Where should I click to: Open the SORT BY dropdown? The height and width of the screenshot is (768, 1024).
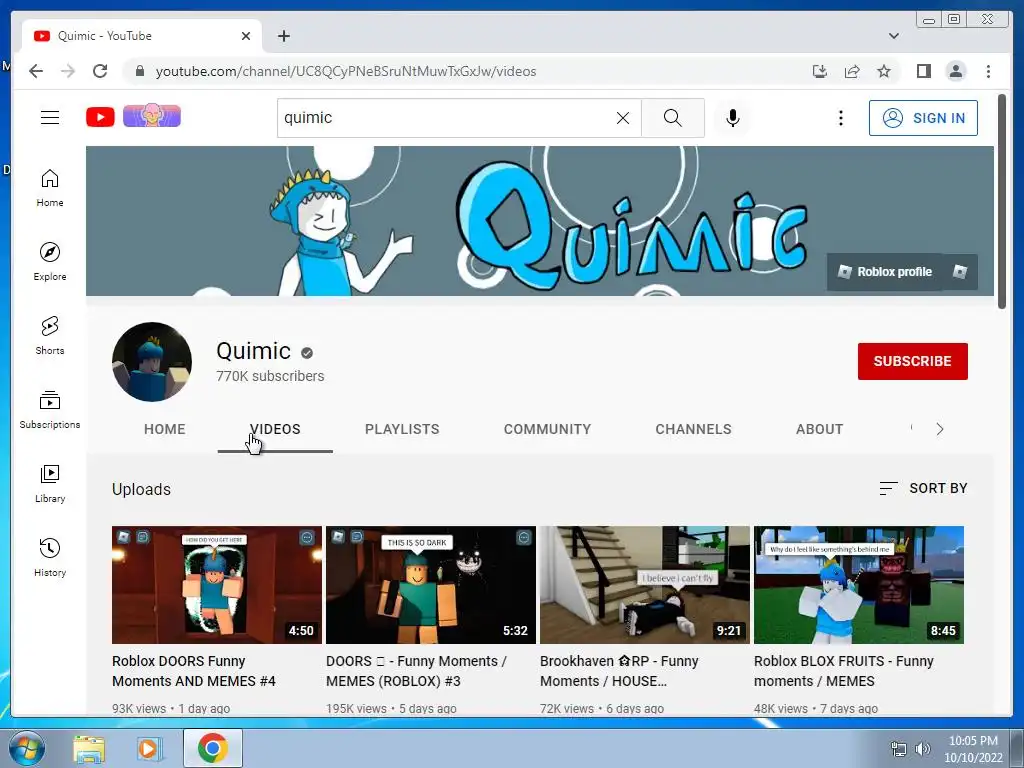pos(923,488)
